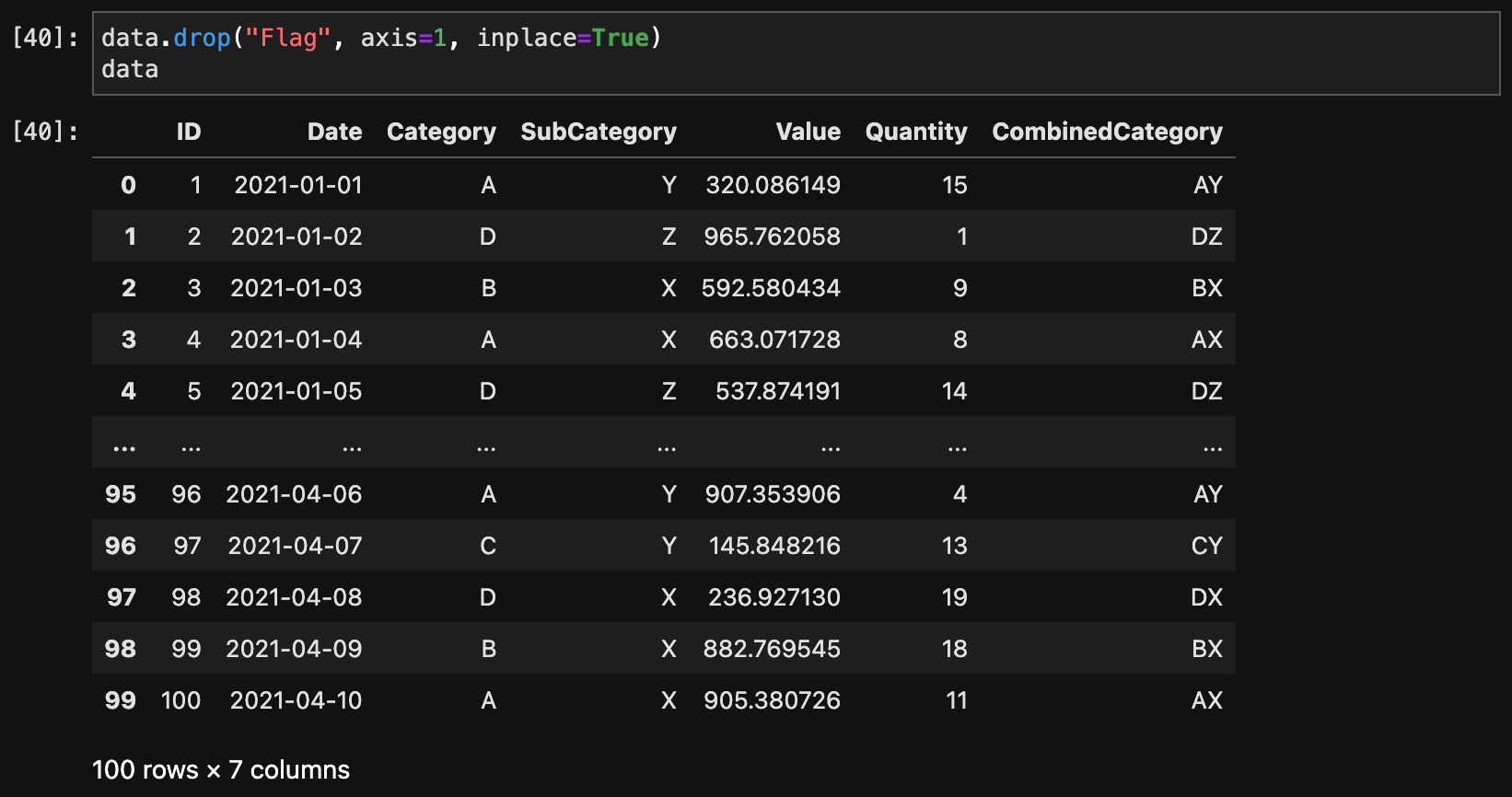Select the output prompt [40] beside table

click(45, 132)
